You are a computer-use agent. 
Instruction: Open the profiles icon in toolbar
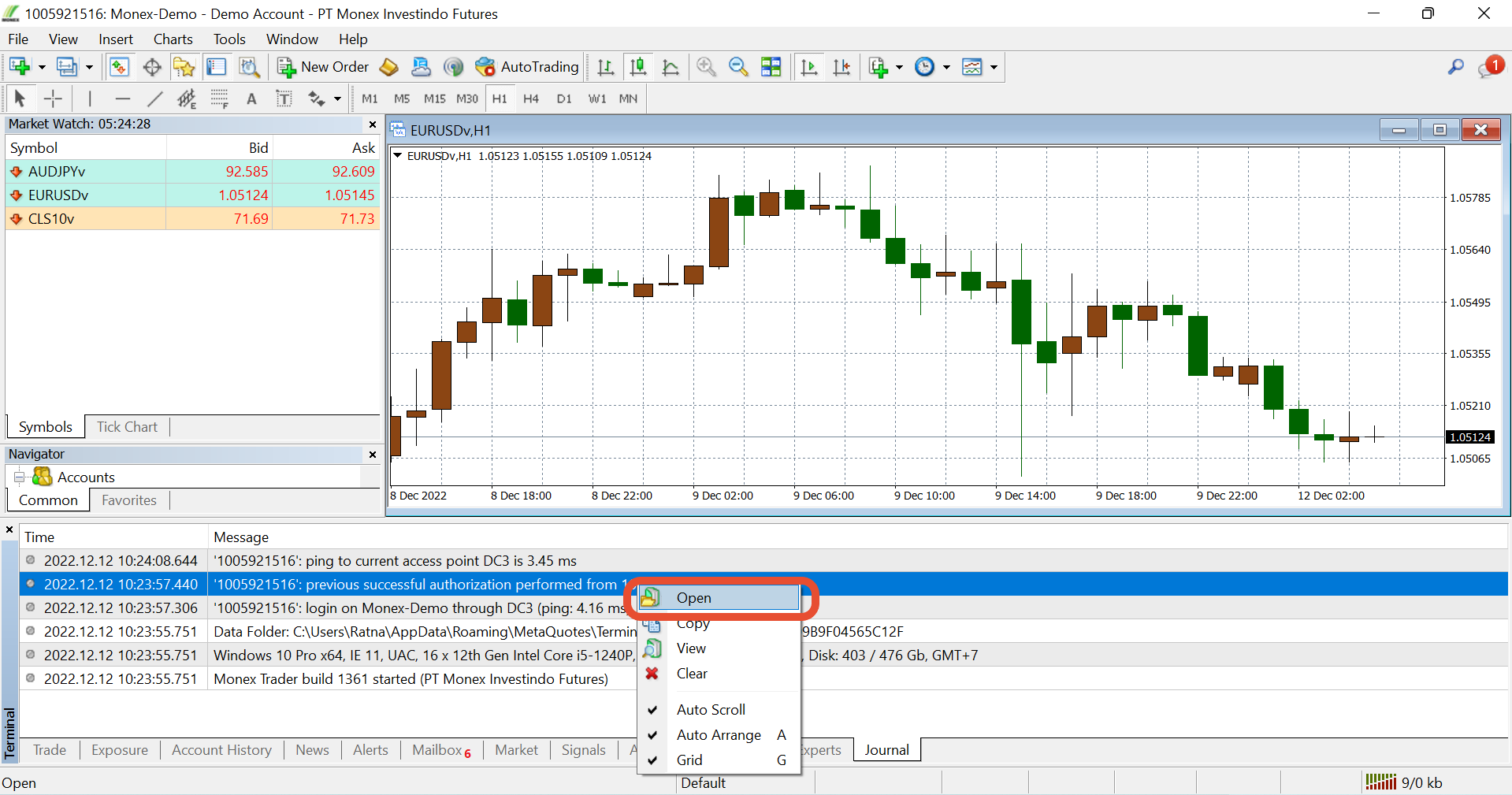(x=67, y=67)
